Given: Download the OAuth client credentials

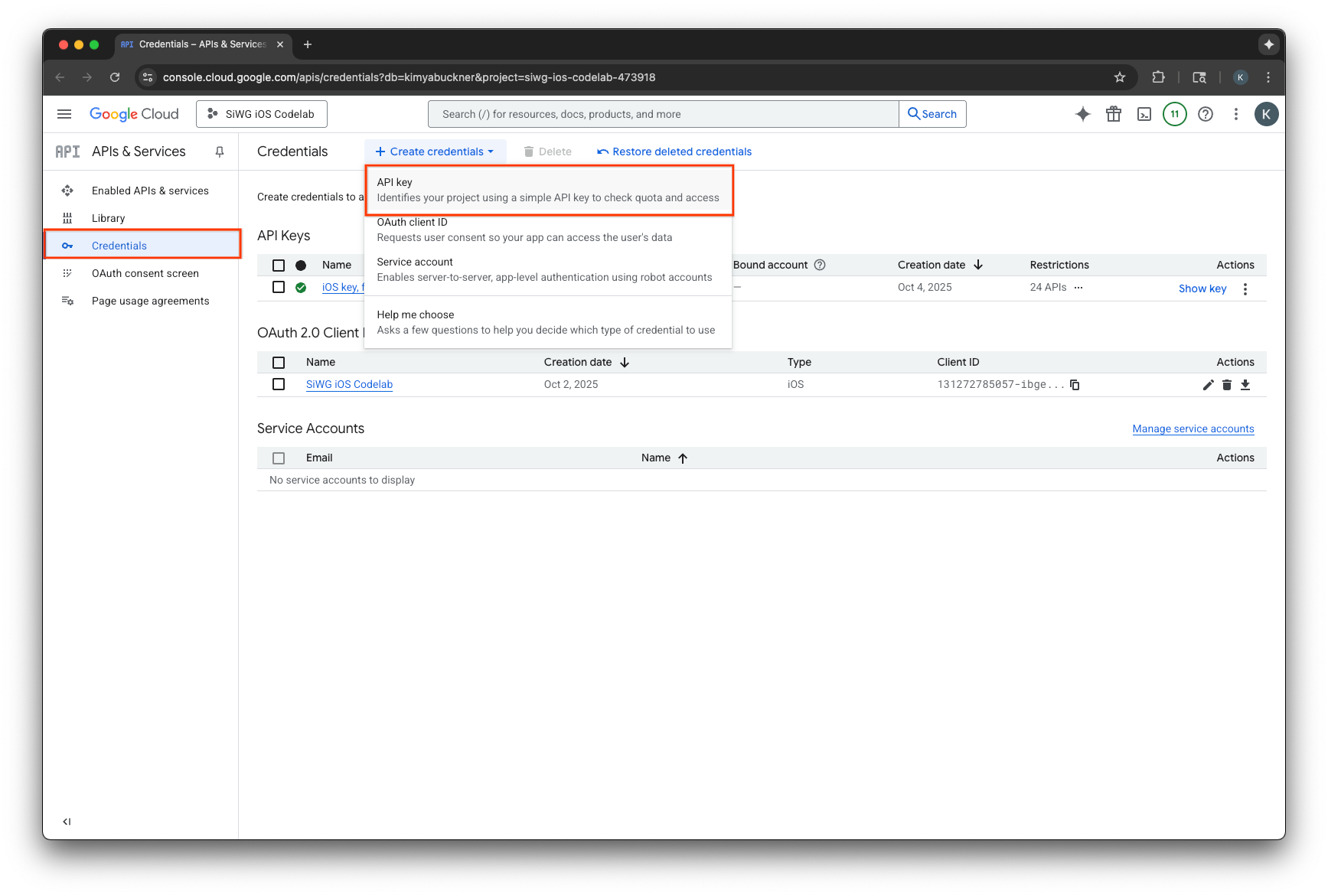Looking at the screenshot, I should pyautogui.click(x=1245, y=385).
